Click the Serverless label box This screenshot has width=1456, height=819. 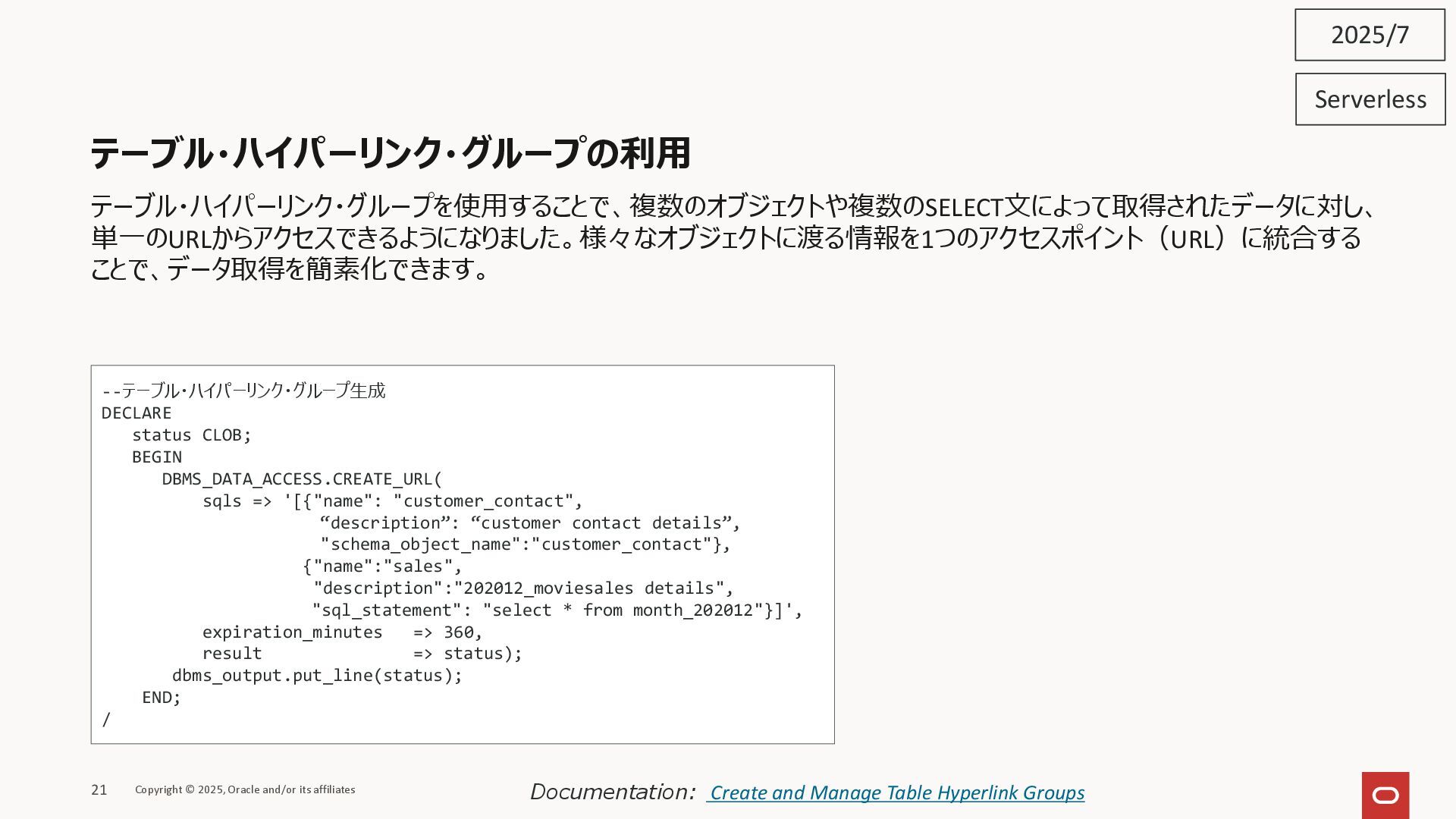point(1370,99)
